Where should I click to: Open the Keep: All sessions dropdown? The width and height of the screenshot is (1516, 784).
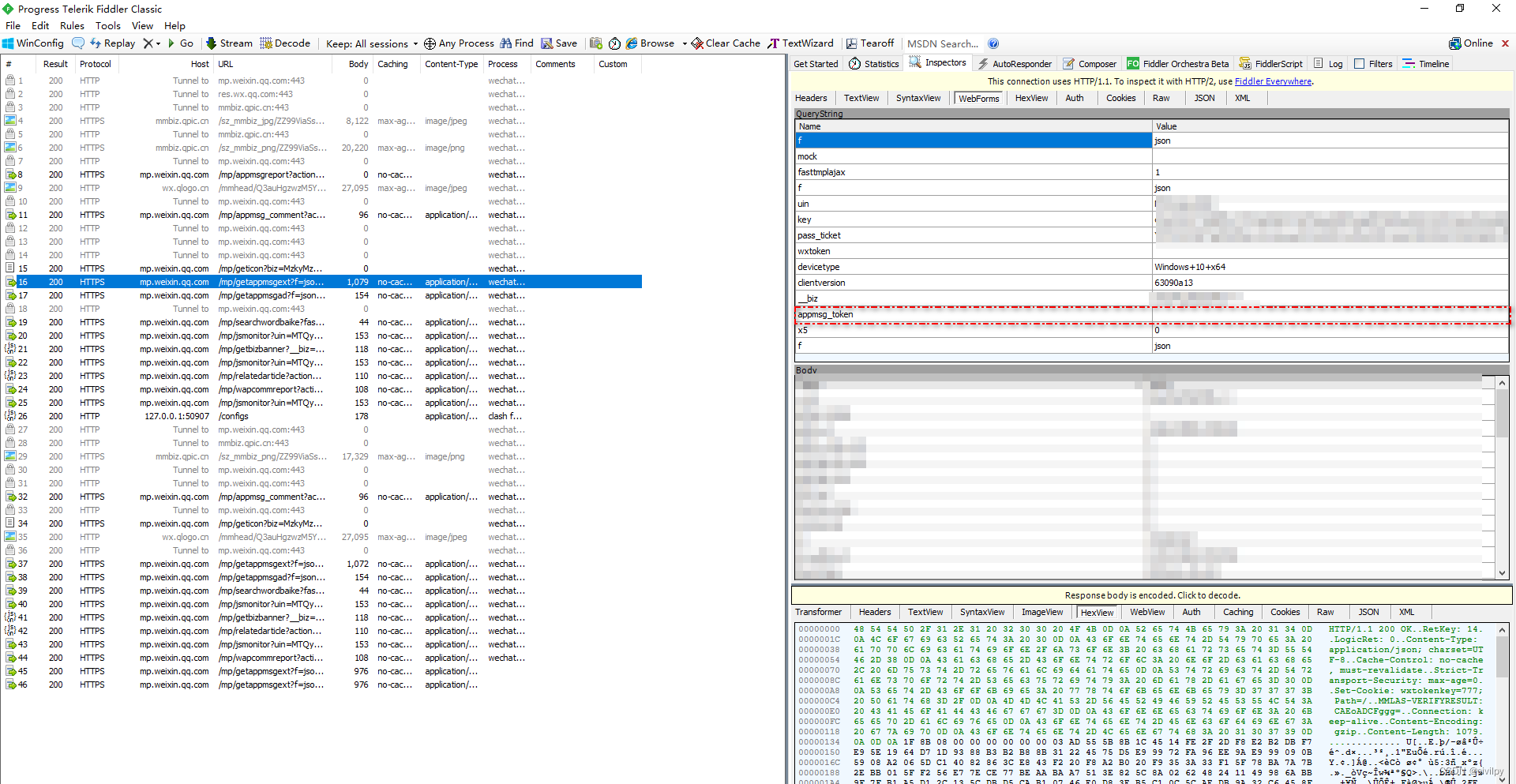[371, 43]
